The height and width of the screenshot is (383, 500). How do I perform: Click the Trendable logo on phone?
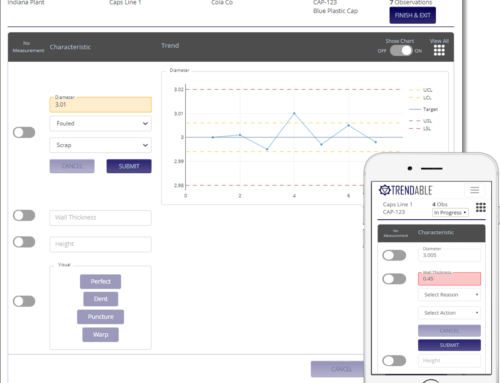(x=406, y=190)
